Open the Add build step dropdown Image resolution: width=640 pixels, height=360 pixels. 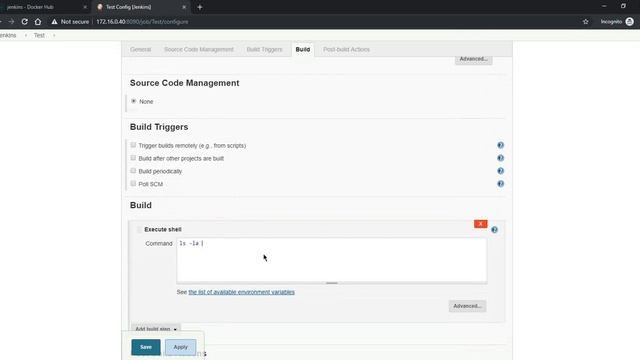tap(156, 329)
